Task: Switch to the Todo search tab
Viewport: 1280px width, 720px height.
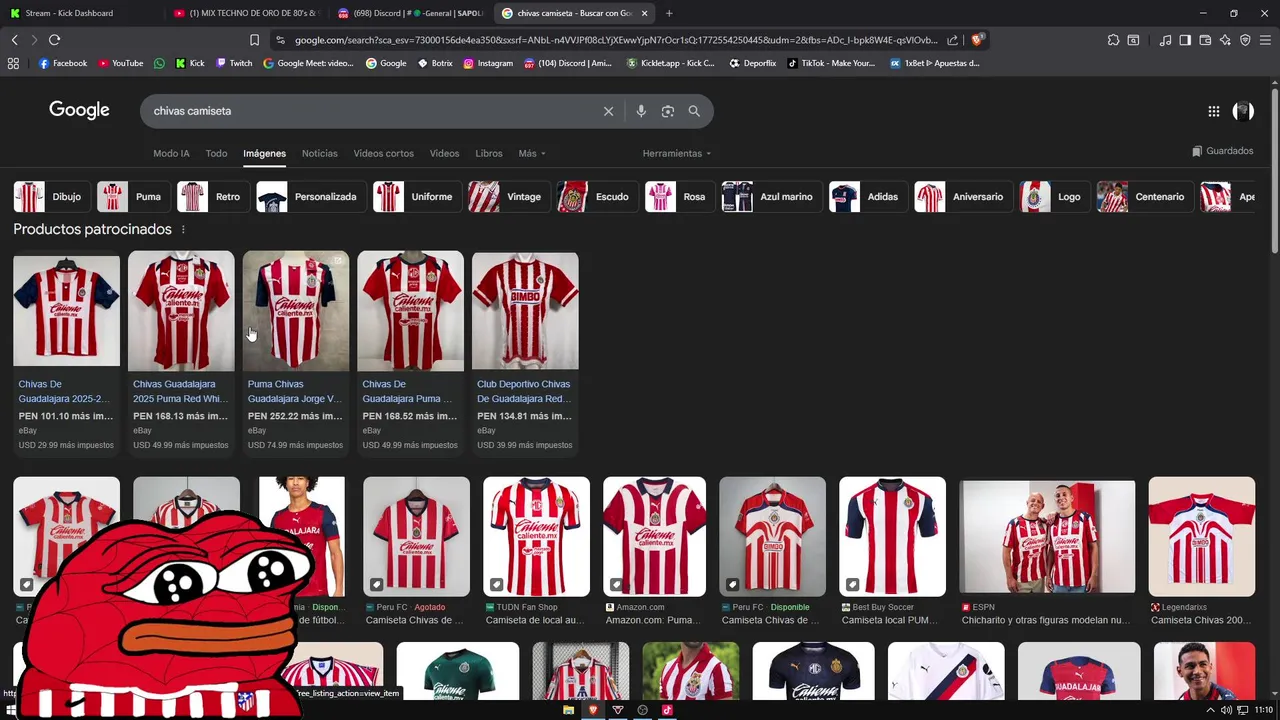Action: coord(216,153)
